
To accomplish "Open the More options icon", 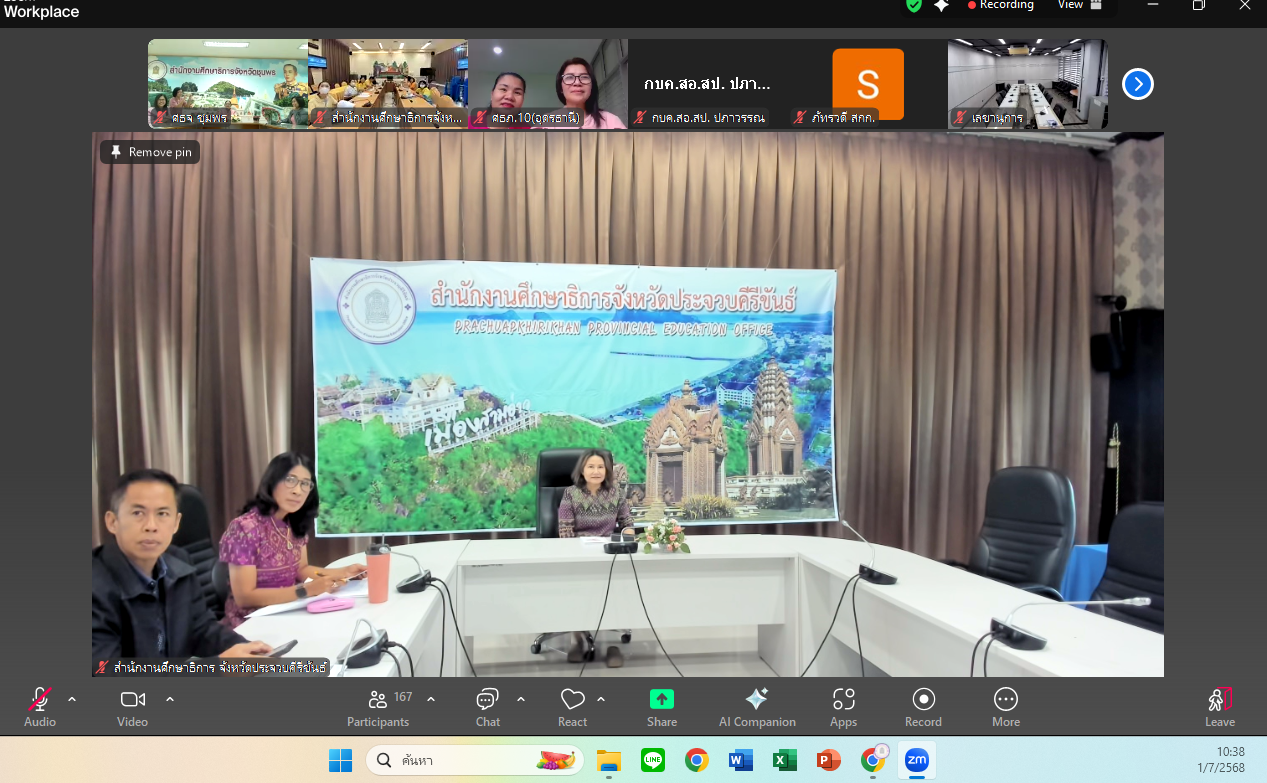I will (x=1006, y=699).
